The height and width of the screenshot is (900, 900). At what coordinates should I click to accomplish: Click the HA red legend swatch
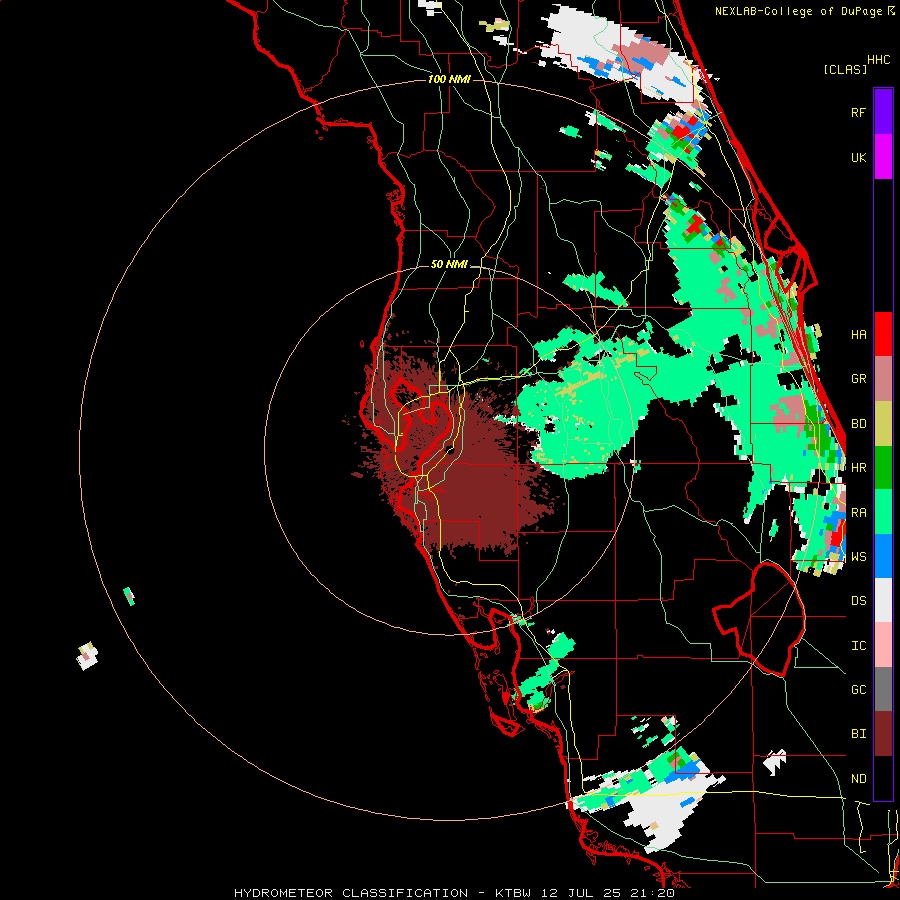883,334
